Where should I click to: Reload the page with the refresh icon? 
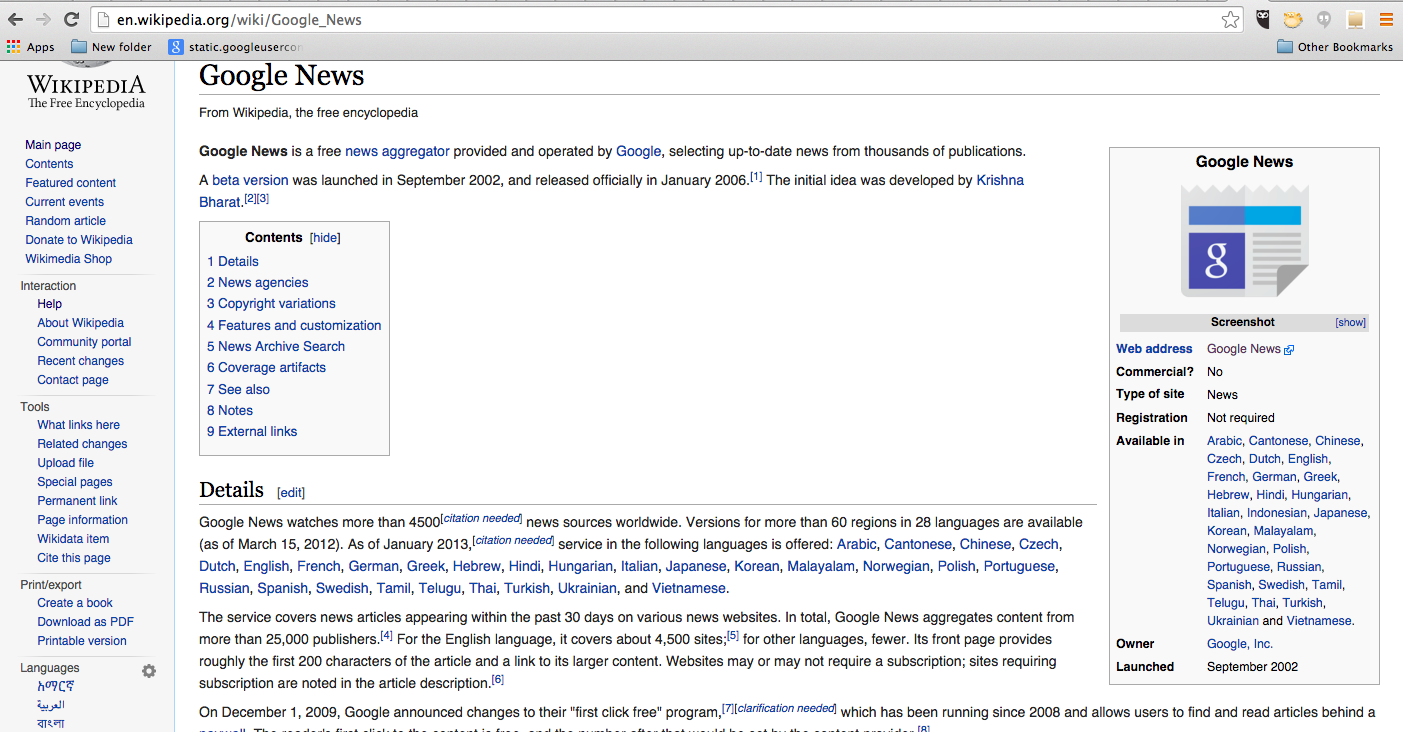(x=71, y=19)
